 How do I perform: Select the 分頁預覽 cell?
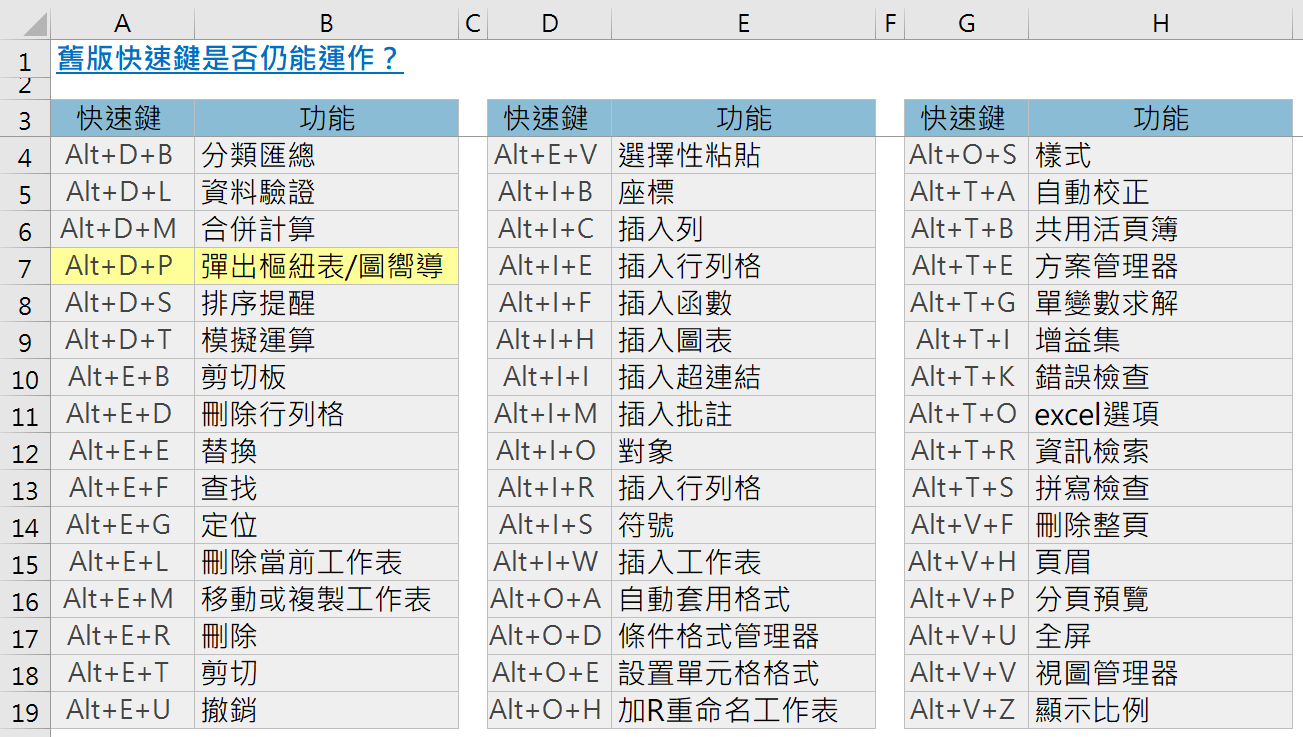[1160, 599]
